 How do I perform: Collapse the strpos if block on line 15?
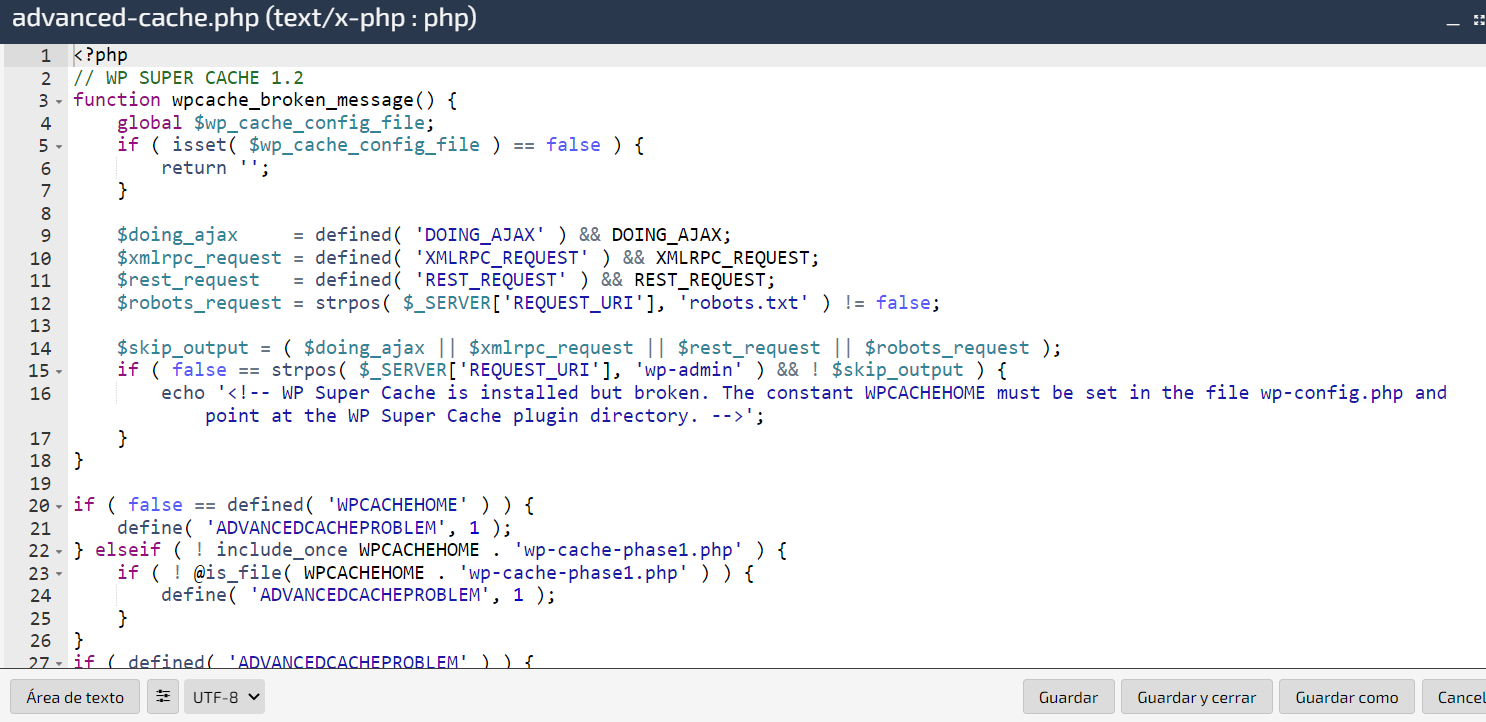tap(59, 371)
